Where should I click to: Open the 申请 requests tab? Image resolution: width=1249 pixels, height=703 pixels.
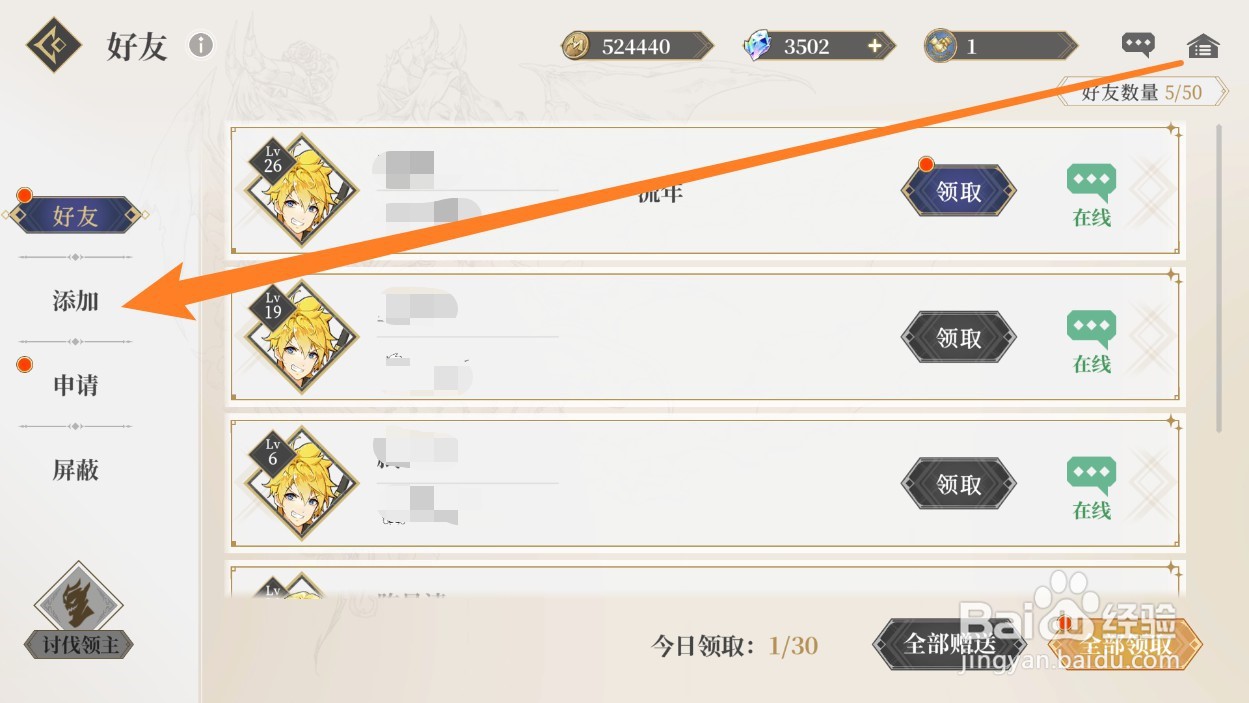pyautogui.click(x=76, y=385)
